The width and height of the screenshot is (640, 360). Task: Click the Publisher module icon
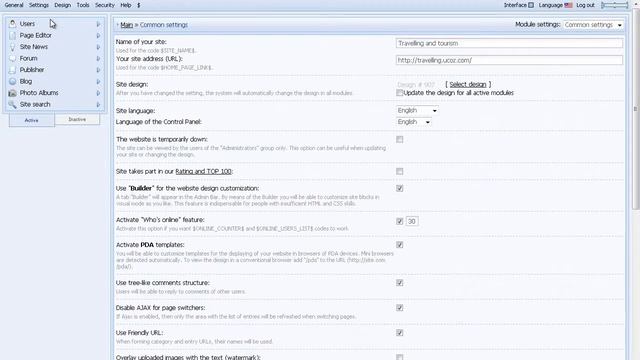coord(13,70)
